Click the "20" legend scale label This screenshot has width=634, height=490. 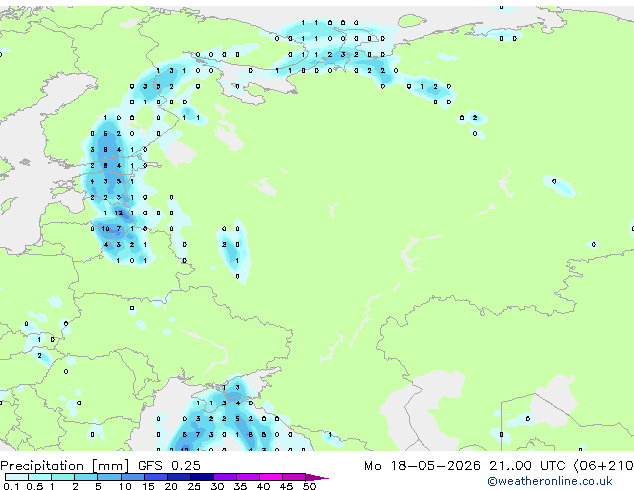click(x=171, y=486)
